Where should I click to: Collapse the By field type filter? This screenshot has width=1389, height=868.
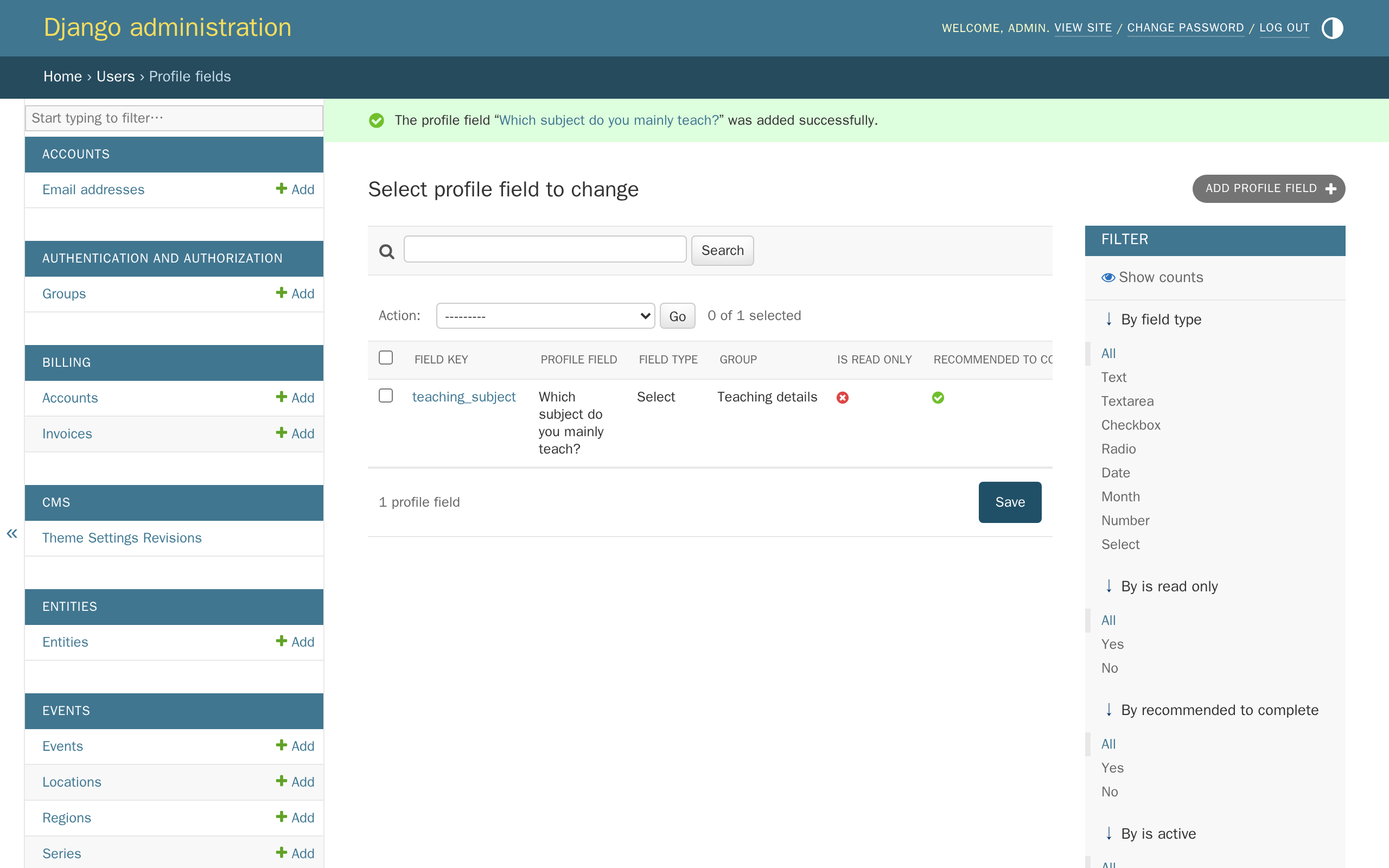[1153, 319]
